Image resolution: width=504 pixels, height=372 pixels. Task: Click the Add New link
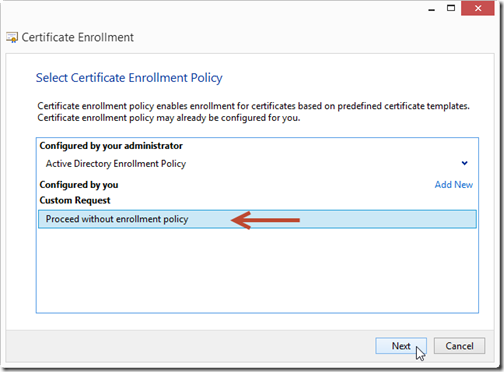[x=454, y=185]
